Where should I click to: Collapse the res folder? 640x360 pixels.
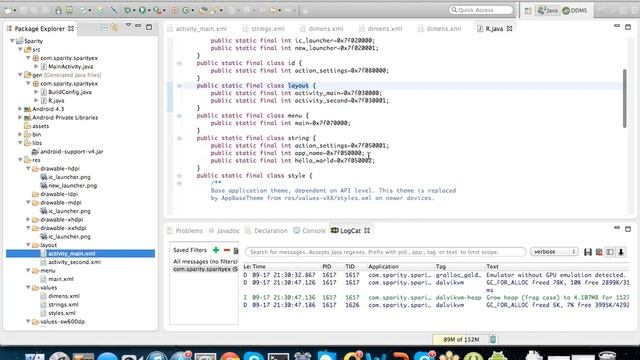coord(20,160)
